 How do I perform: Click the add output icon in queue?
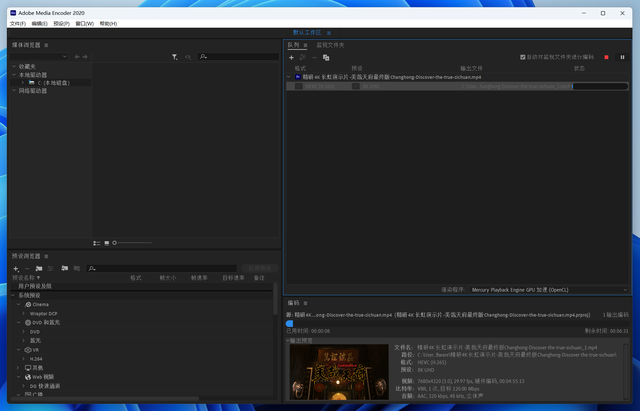coord(303,58)
